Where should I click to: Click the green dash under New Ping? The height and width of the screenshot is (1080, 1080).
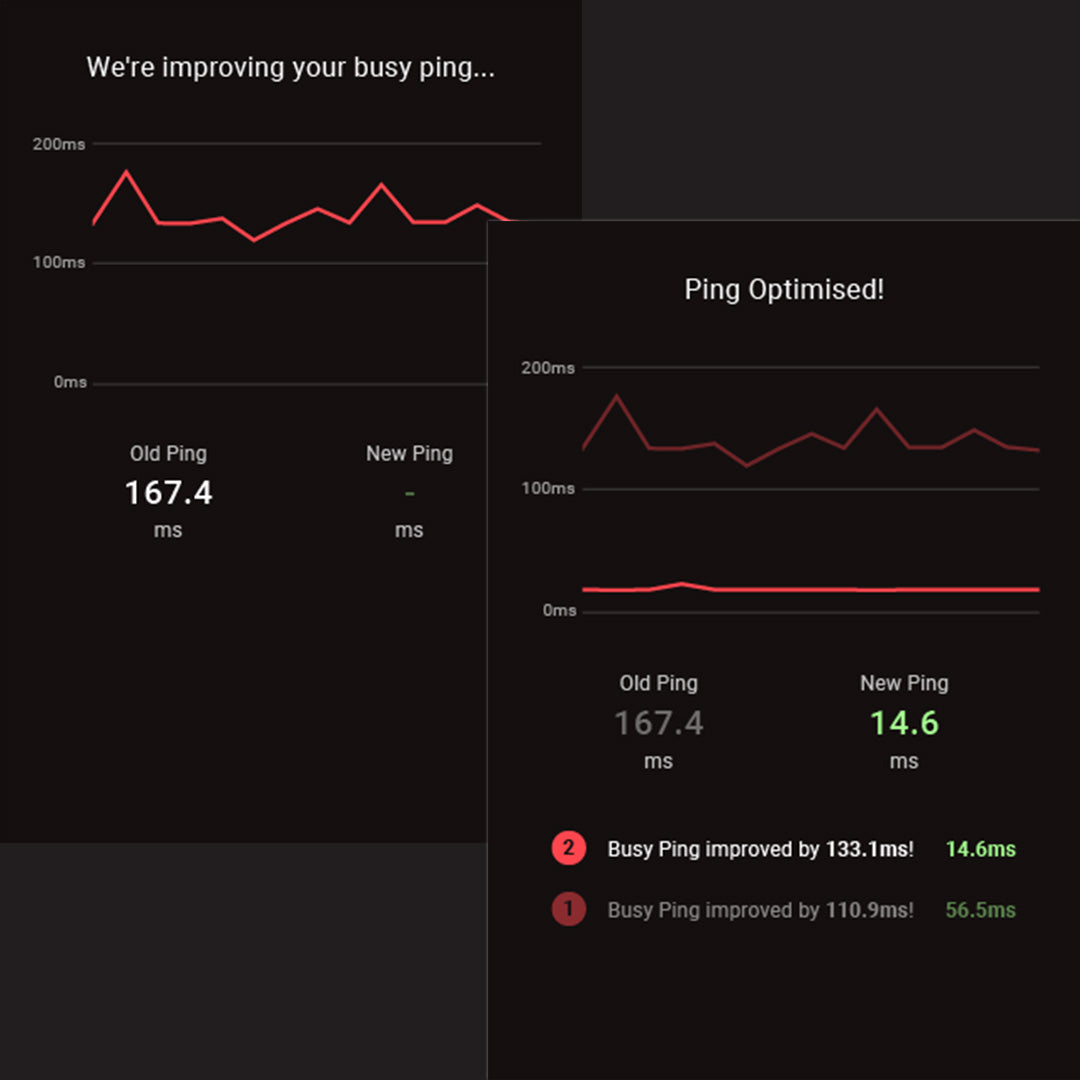pos(409,493)
